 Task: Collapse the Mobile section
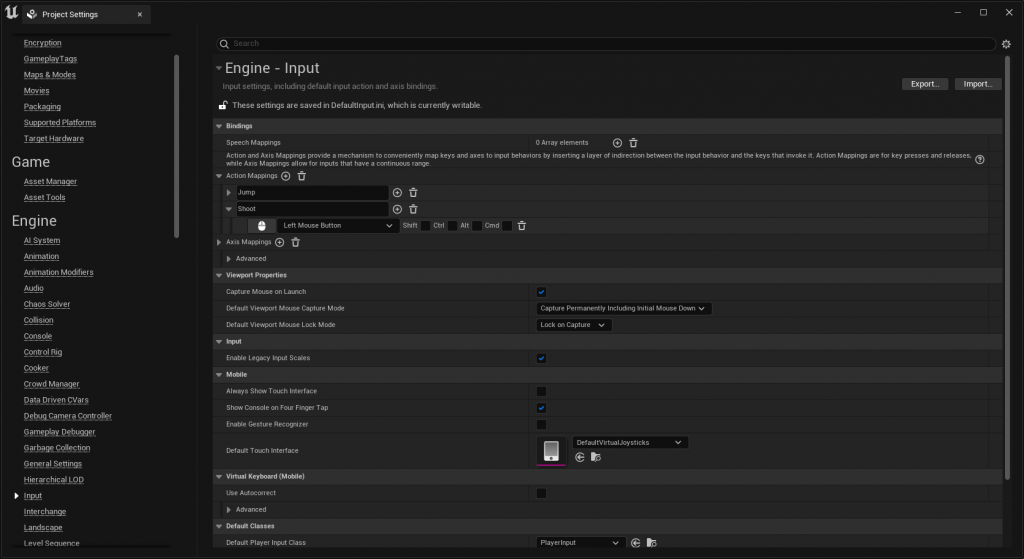219,375
